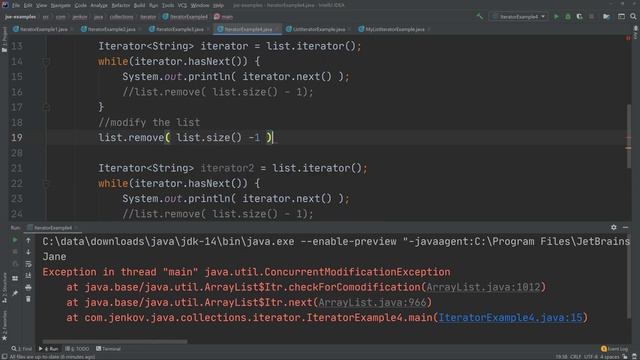
Task: Hide the Run panel with minimize dash
Action: 625,227
